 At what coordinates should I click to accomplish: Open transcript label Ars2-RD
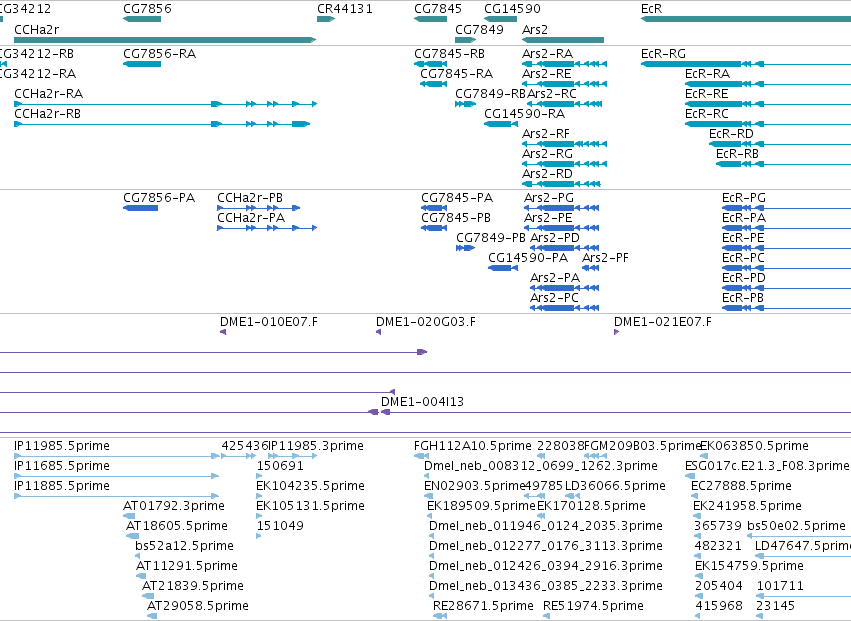(x=547, y=174)
